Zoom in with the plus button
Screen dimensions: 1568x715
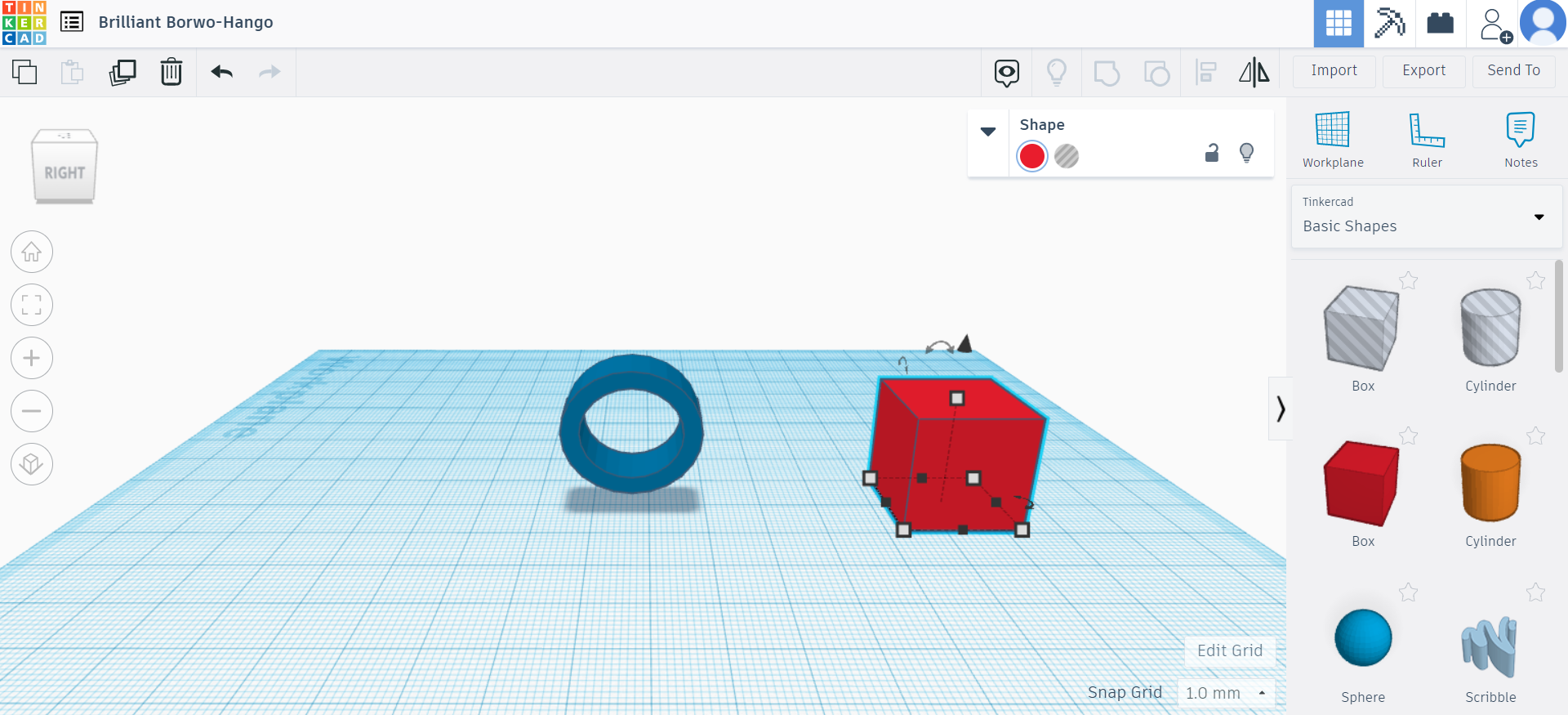[32, 358]
